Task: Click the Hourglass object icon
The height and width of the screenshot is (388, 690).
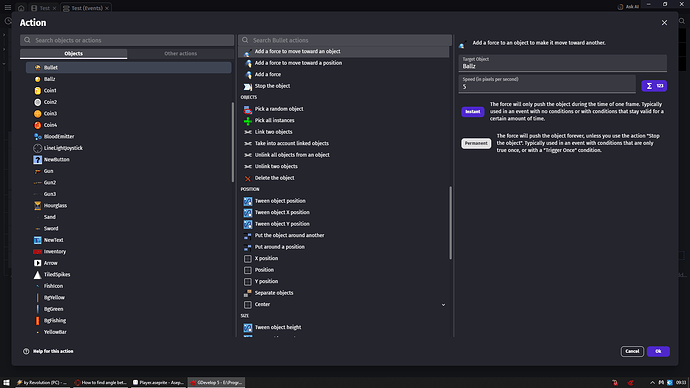Action: pos(37,205)
